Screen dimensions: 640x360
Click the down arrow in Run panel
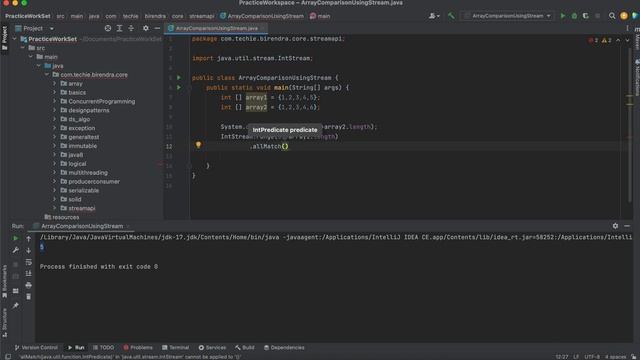pos(29,250)
